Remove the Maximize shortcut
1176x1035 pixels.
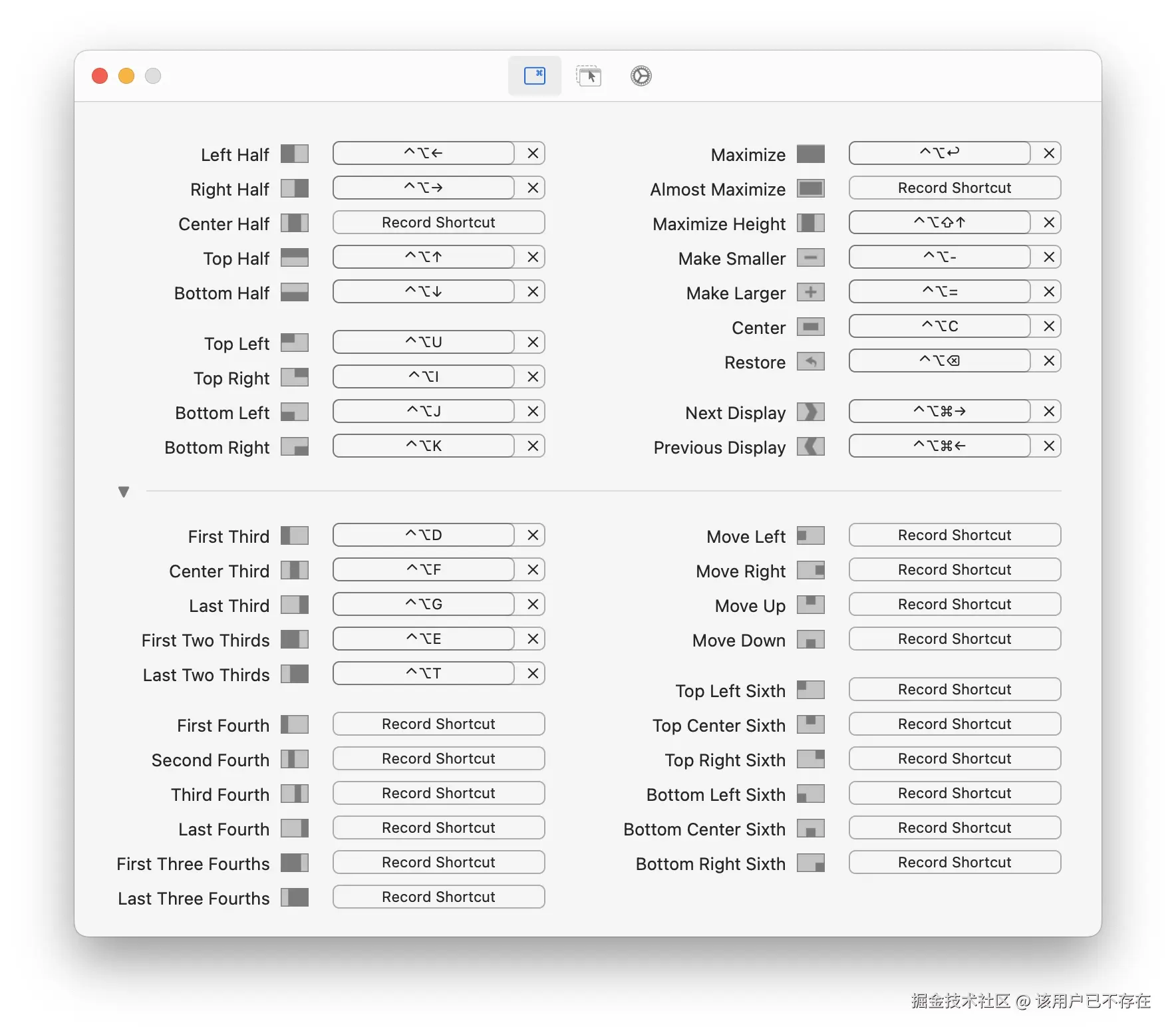tap(1049, 153)
